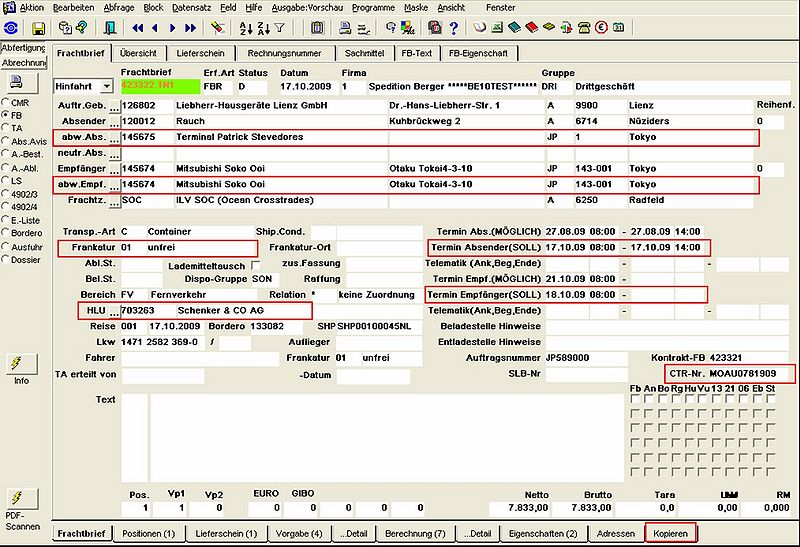This screenshot has height=547, width=800.
Task: Click the Kopieren button
Action: point(670,533)
